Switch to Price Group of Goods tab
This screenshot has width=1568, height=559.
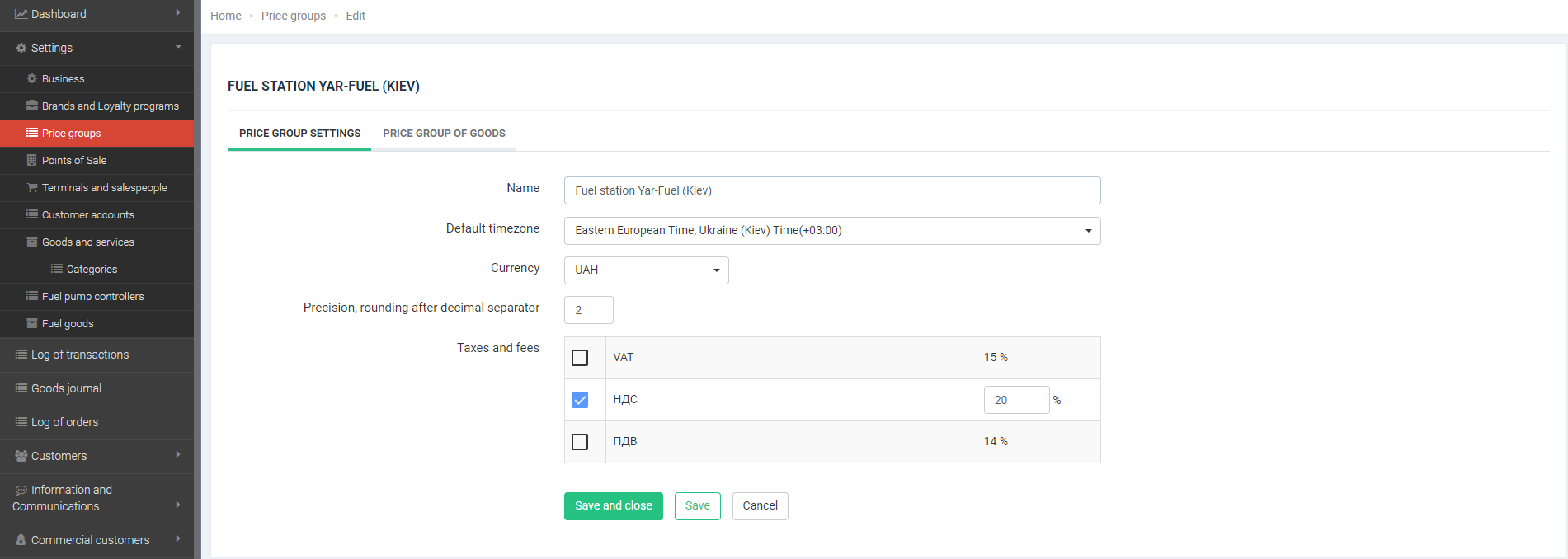pos(444,134)
